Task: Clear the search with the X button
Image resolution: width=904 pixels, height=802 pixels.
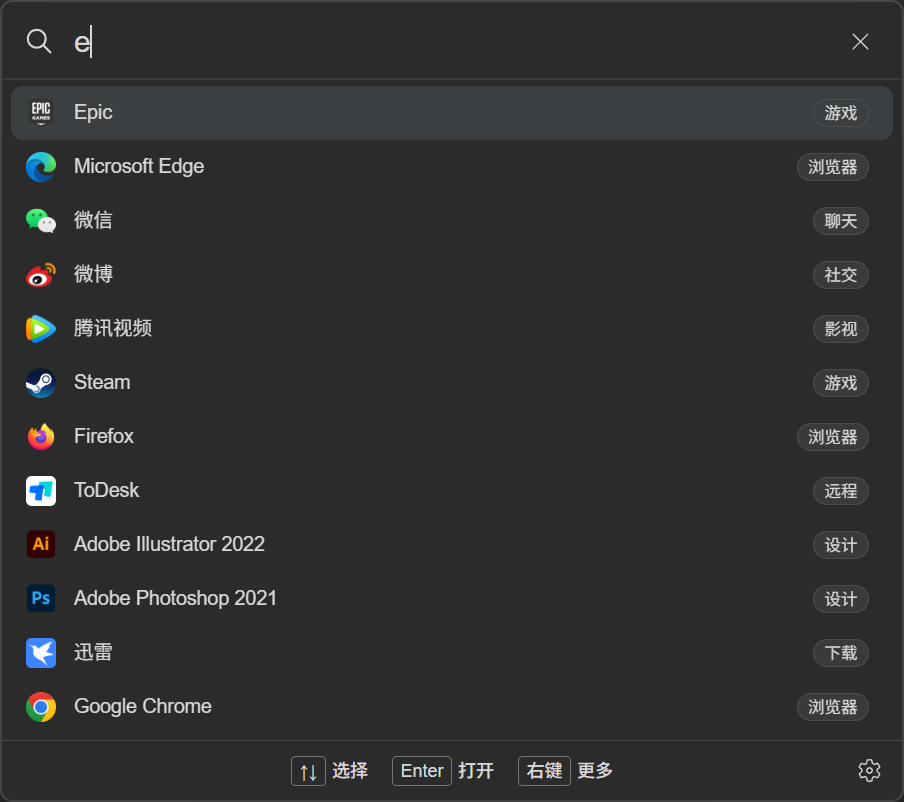Action: 860,42
